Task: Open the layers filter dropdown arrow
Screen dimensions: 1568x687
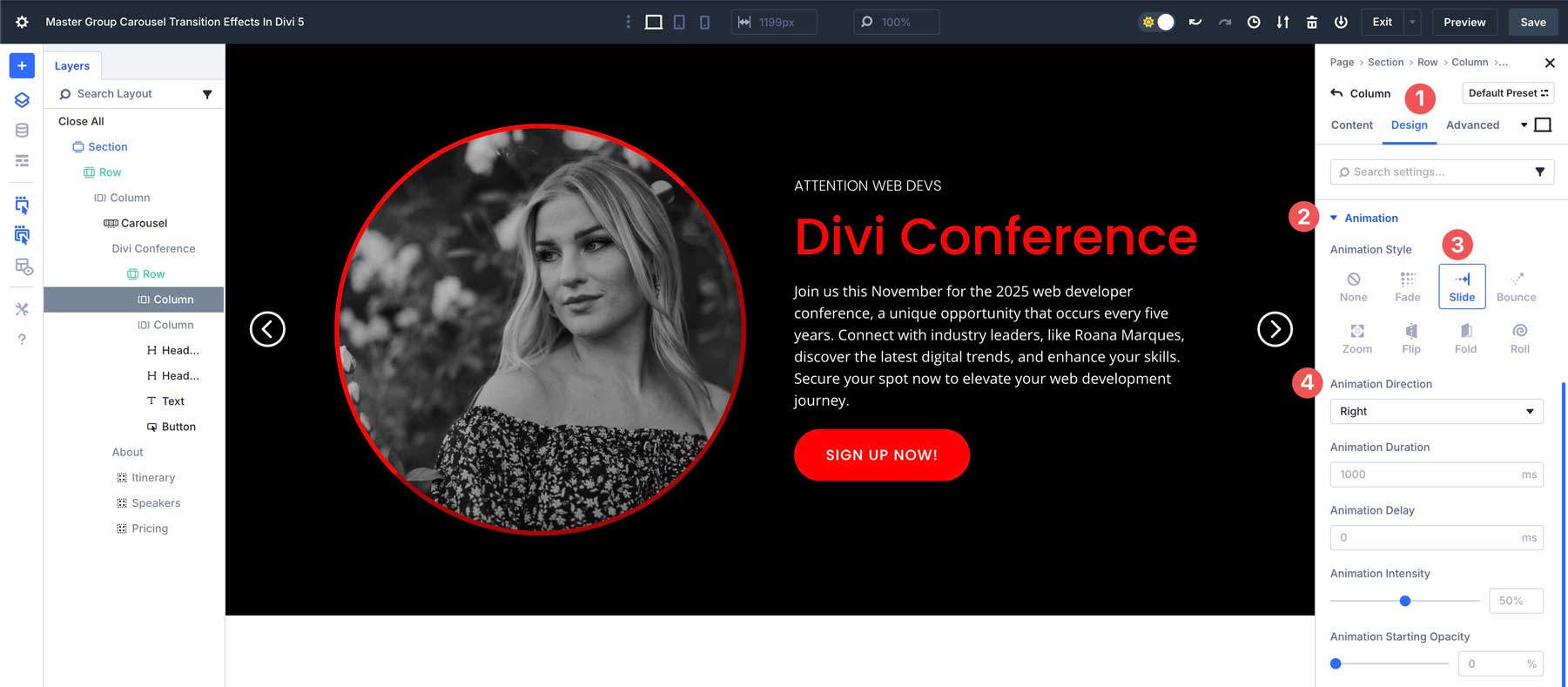Action: click(207, 94)
